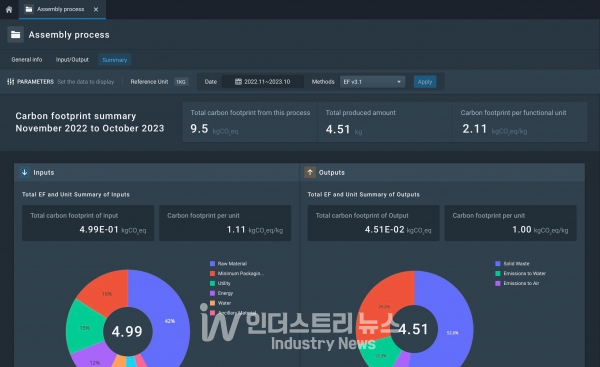Click the Inputs down-arrow icon
The width and height of the screenshot is (600, 367).
24,172
